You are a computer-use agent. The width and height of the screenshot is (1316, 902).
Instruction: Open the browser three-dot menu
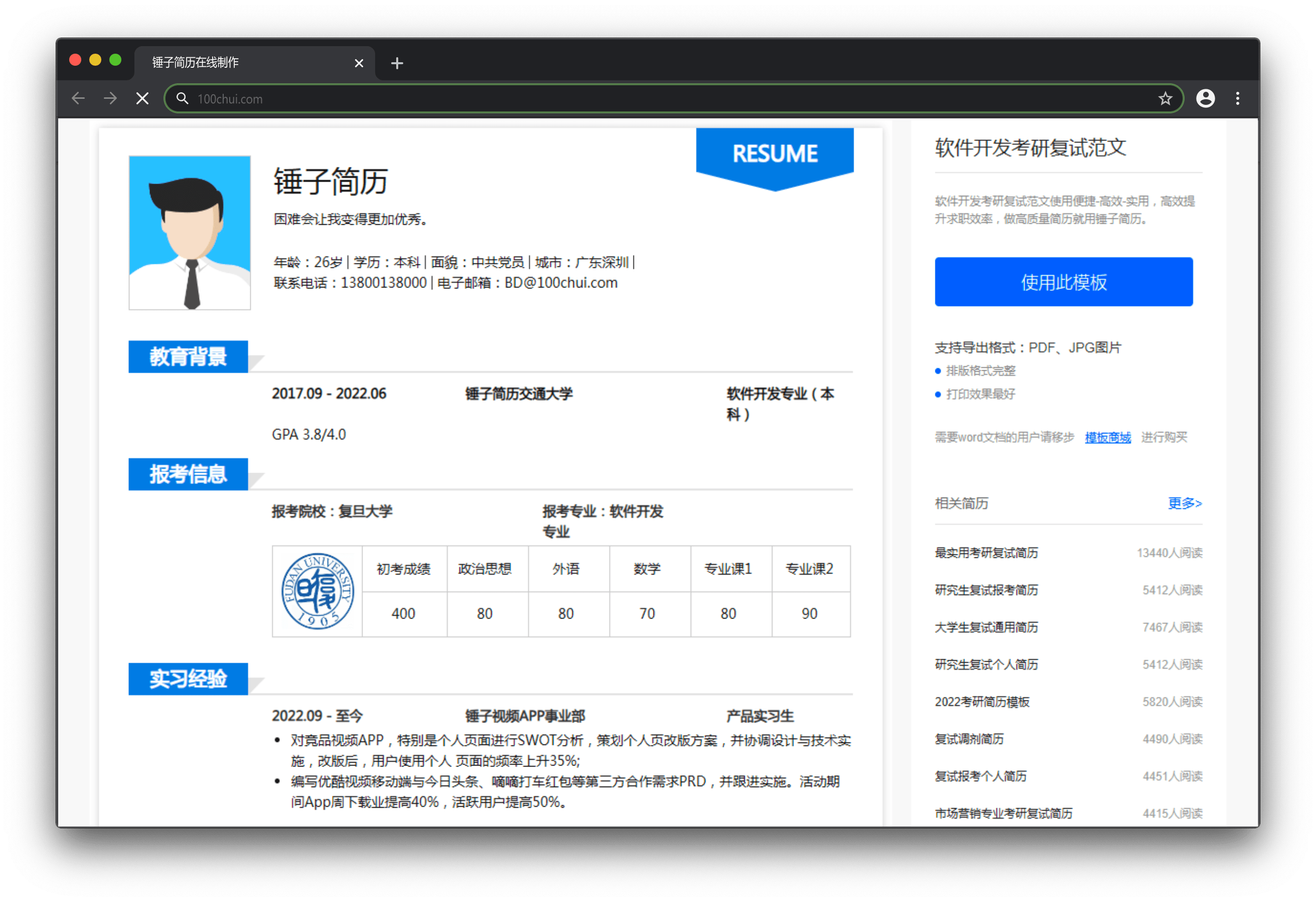[1237, 99]
